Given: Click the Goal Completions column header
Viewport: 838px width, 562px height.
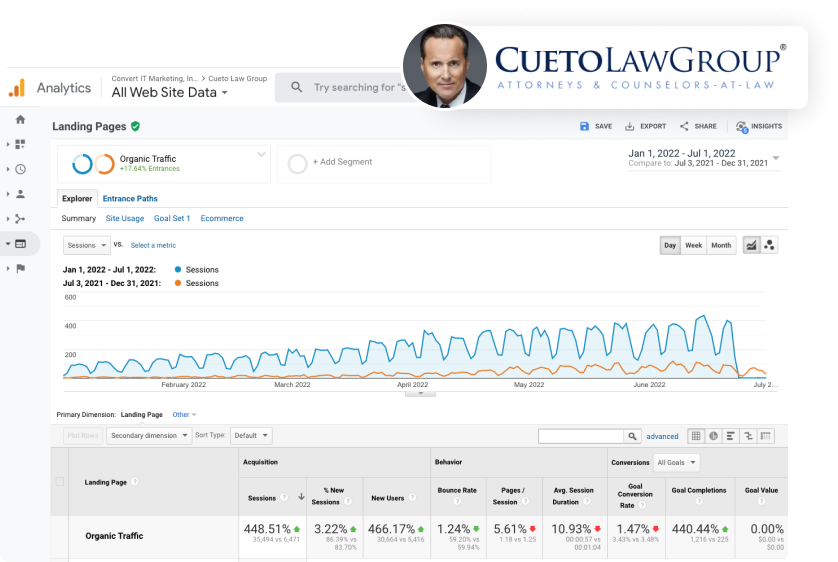Looking at the screenshot, I should pos(699,490).
